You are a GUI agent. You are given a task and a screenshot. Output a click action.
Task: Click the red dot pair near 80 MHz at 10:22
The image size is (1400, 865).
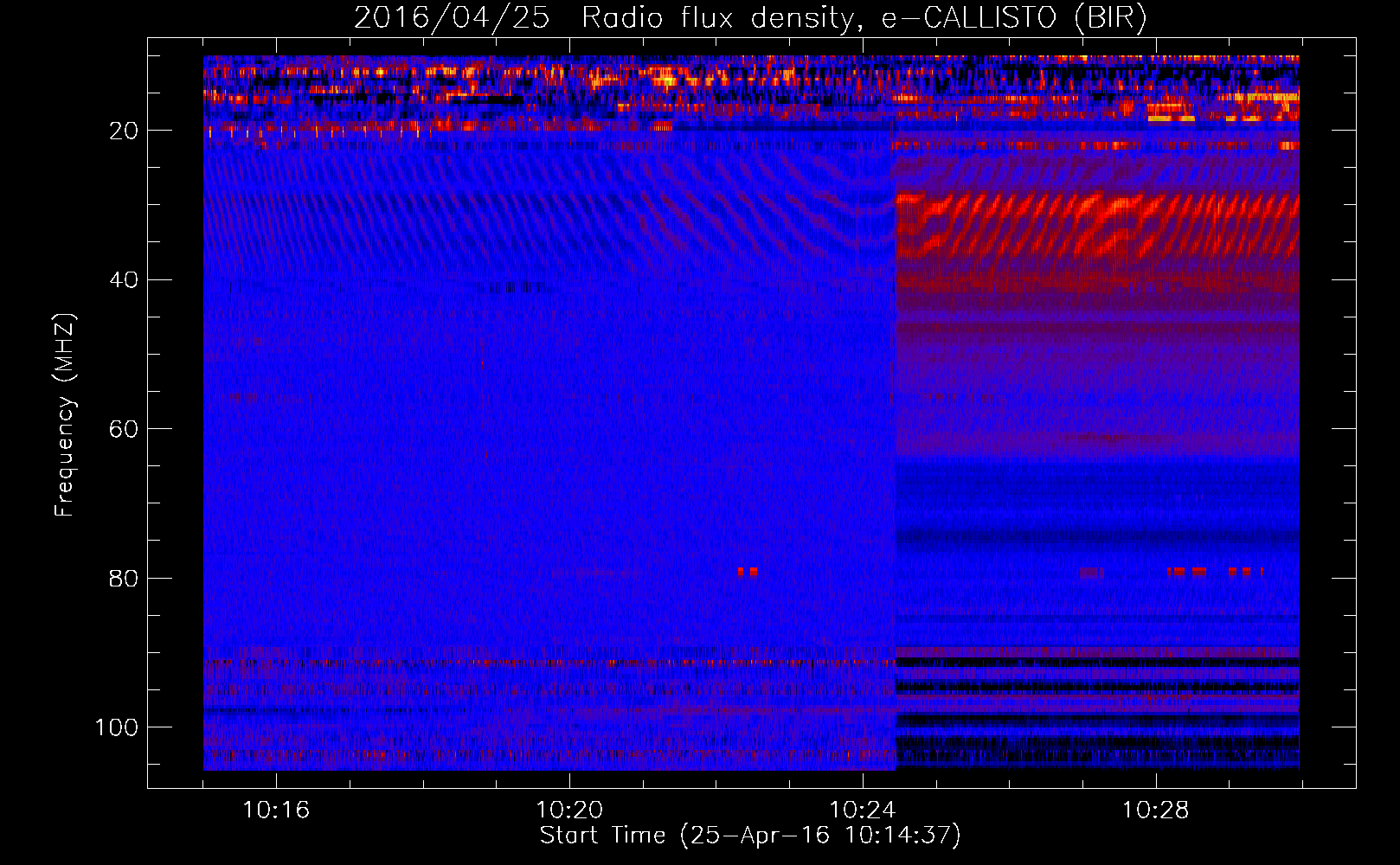(x=748, y=572)
